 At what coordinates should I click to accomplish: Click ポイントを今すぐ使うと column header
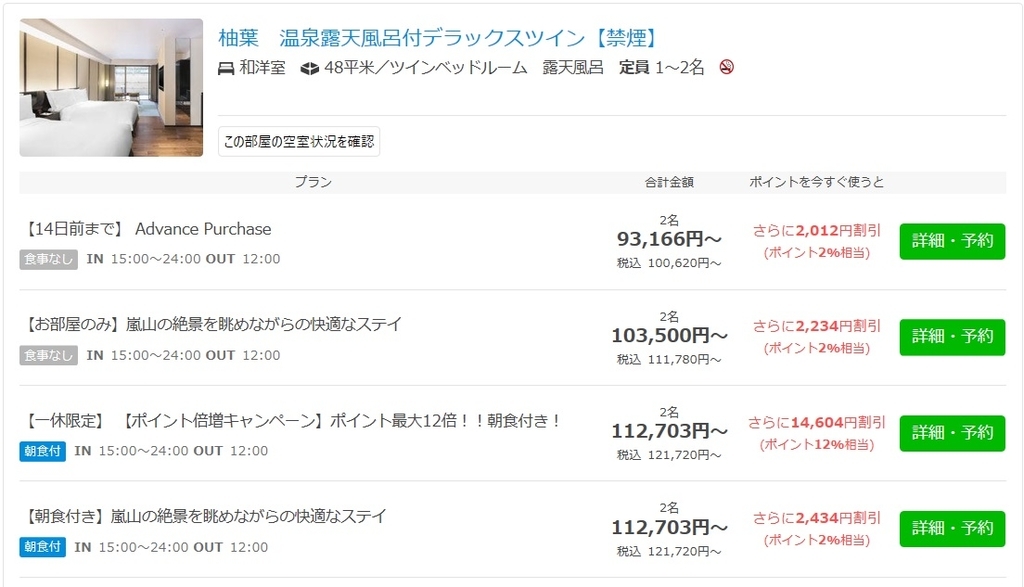[x=816, y=182]
